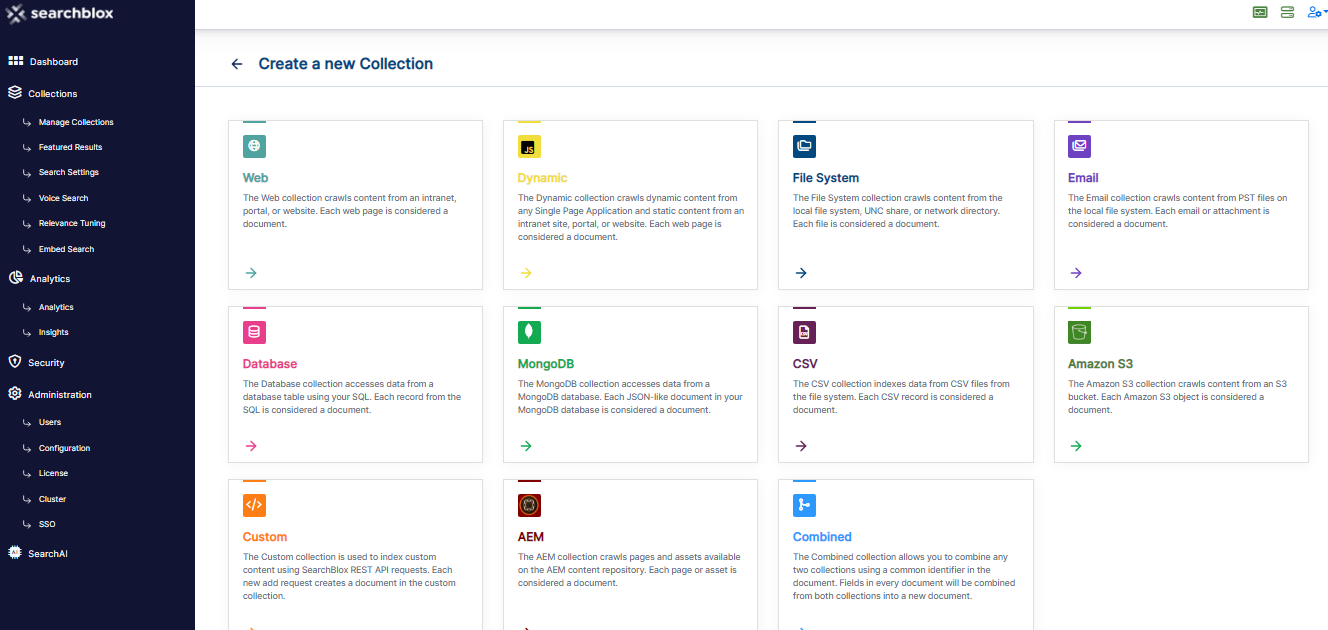Screen dimensions: 1328x630
Task: Click the MongoDB collection title
Action: [x=546, y=364]
